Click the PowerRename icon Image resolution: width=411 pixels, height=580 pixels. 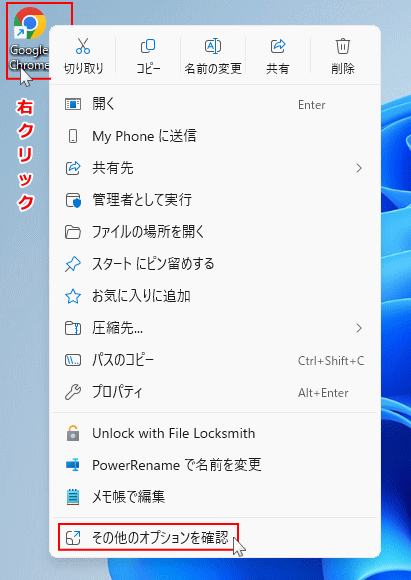point(73,465)
